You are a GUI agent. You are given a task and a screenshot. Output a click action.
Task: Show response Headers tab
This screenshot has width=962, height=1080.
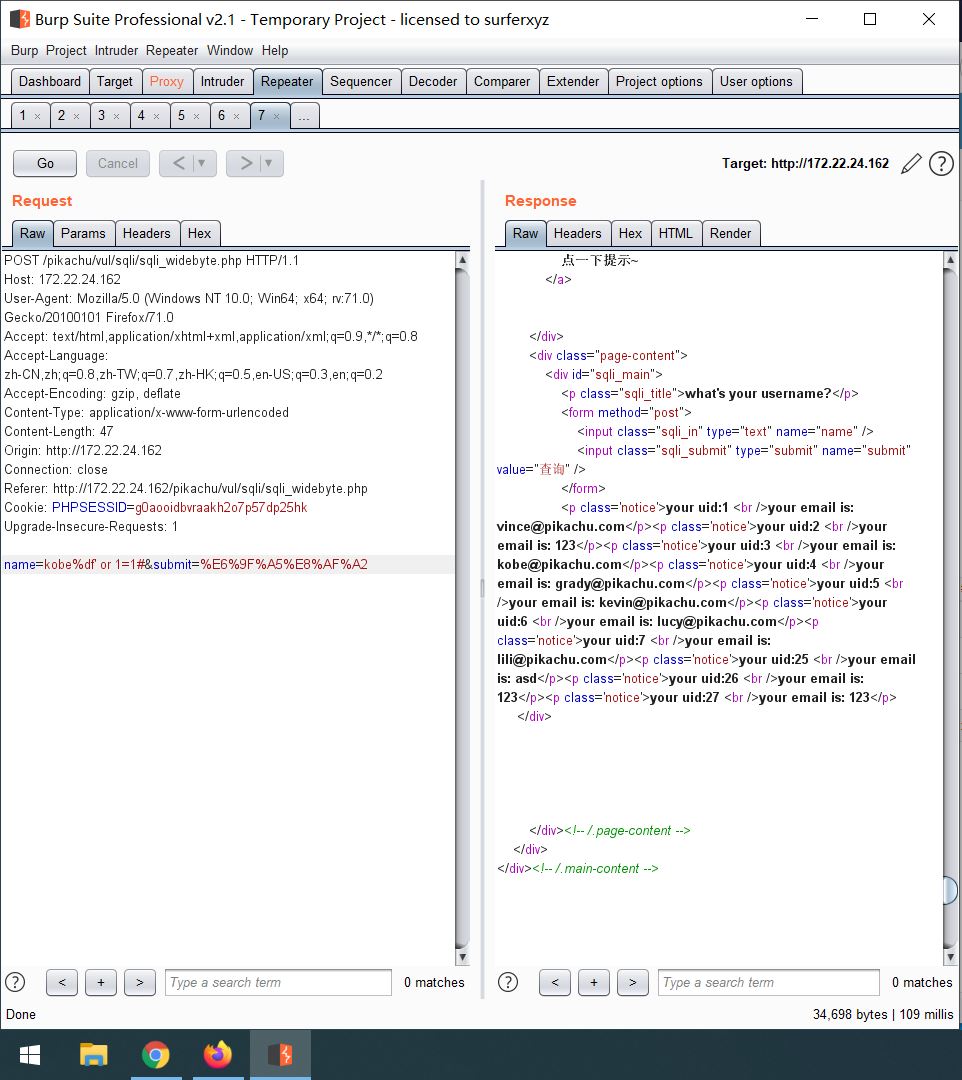pyautogui.click(x=578, y=233)
